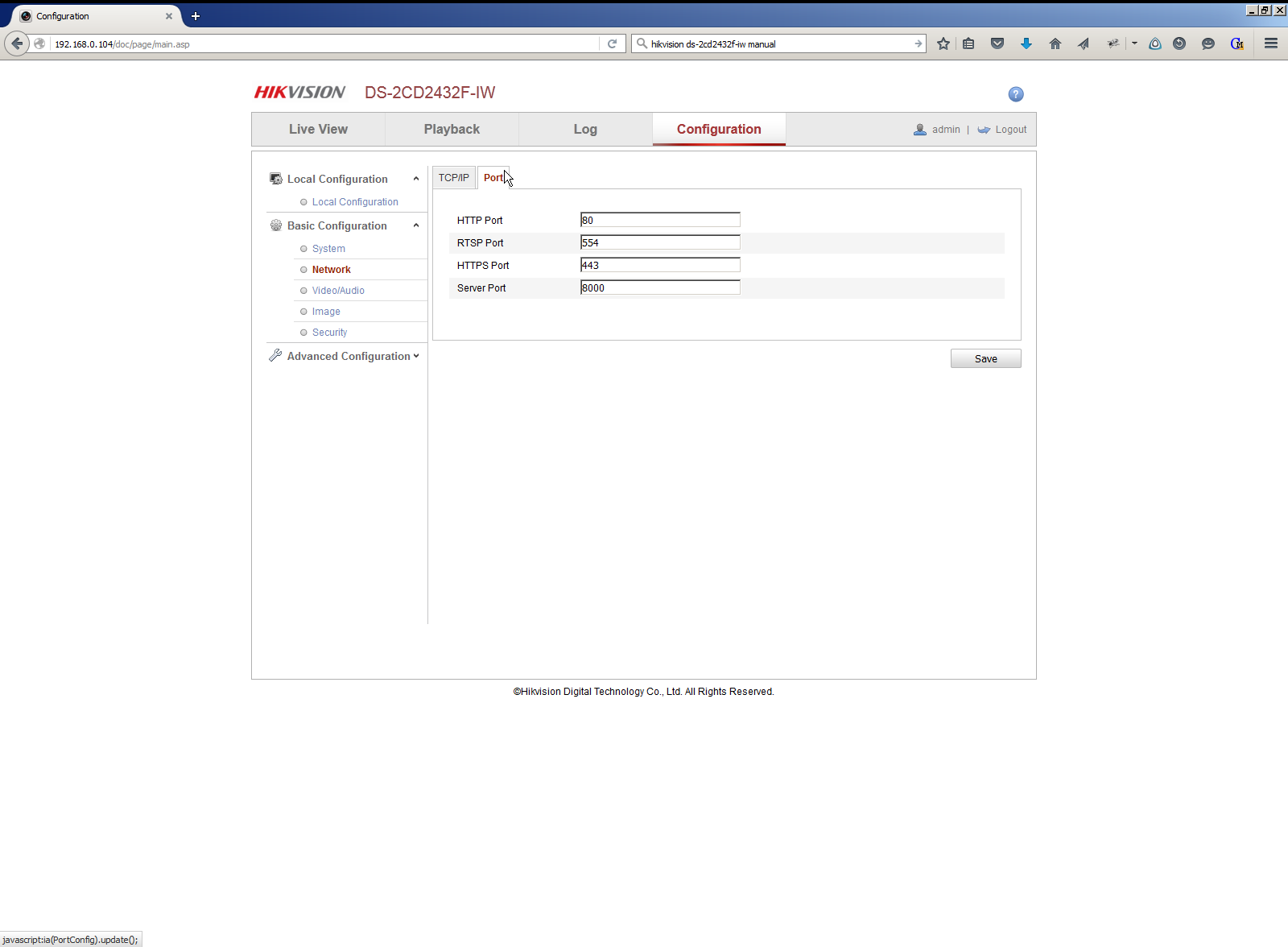Open System under Basic Configuration
Image resolution: width=1288 pixels, height=947 pixels.
click(328, 249)
